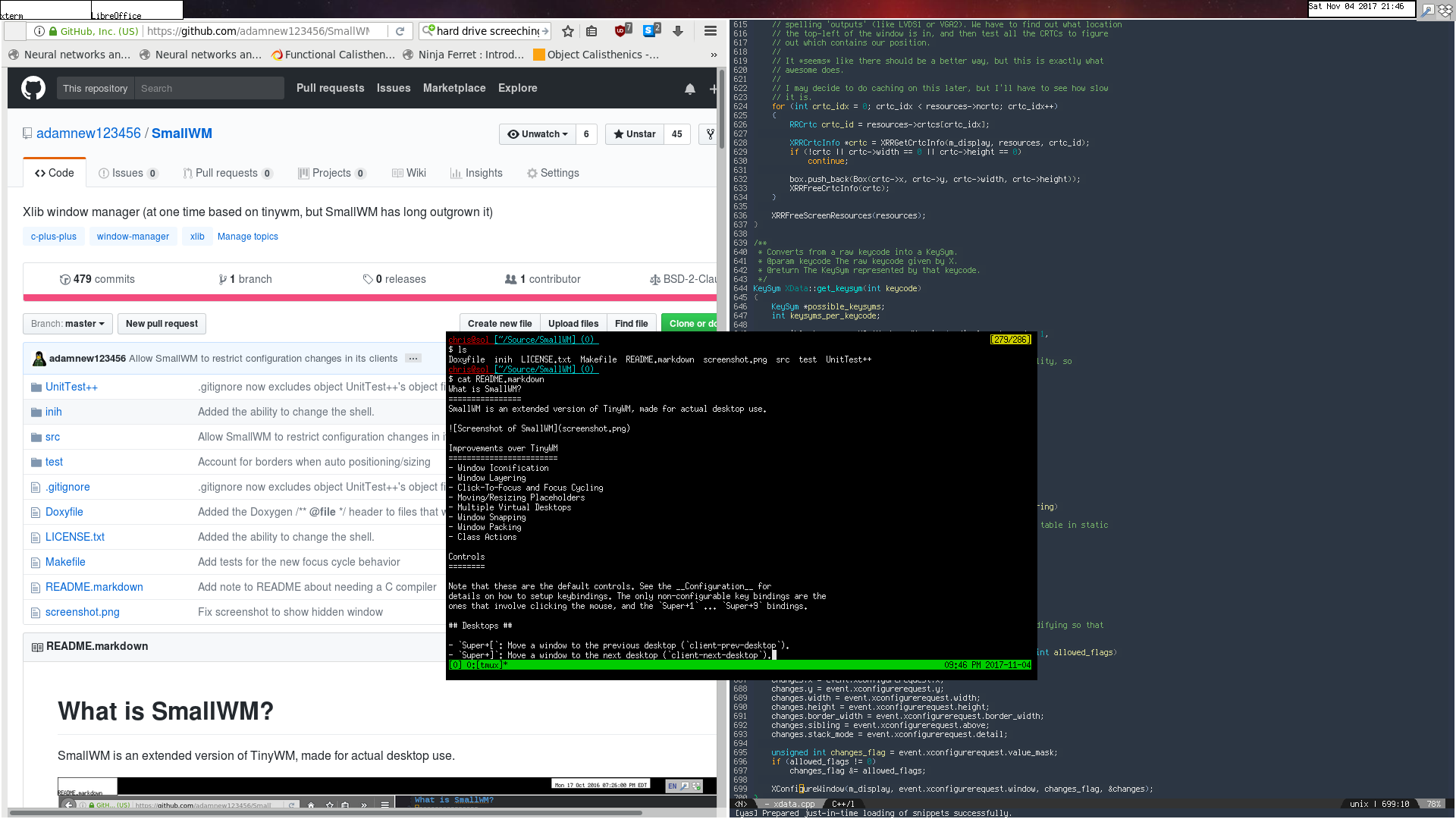Click Find file button
The image size is (1456, 819).
point(631,324)
